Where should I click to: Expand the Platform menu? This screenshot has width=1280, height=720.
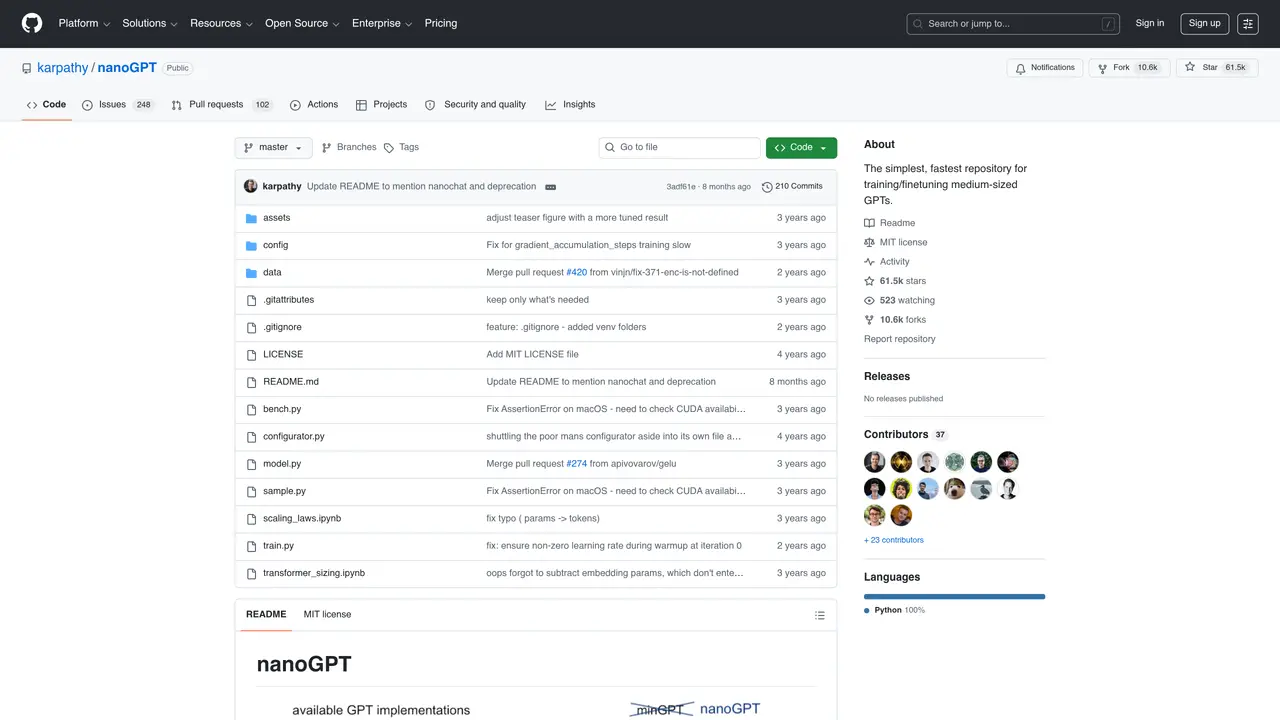click(x=84, y=23)
